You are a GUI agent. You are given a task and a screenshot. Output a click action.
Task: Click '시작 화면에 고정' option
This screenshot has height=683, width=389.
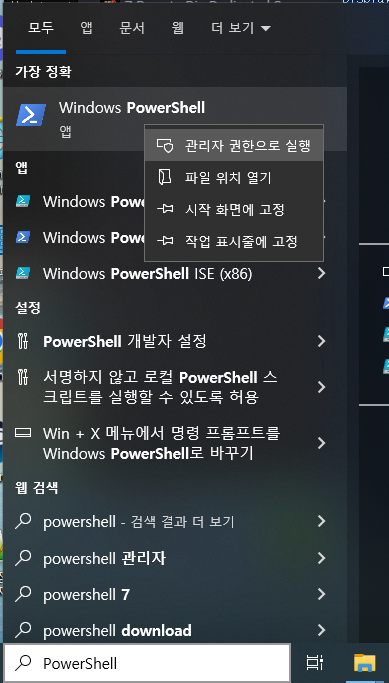pyautogui.click(x=234, y=209)
